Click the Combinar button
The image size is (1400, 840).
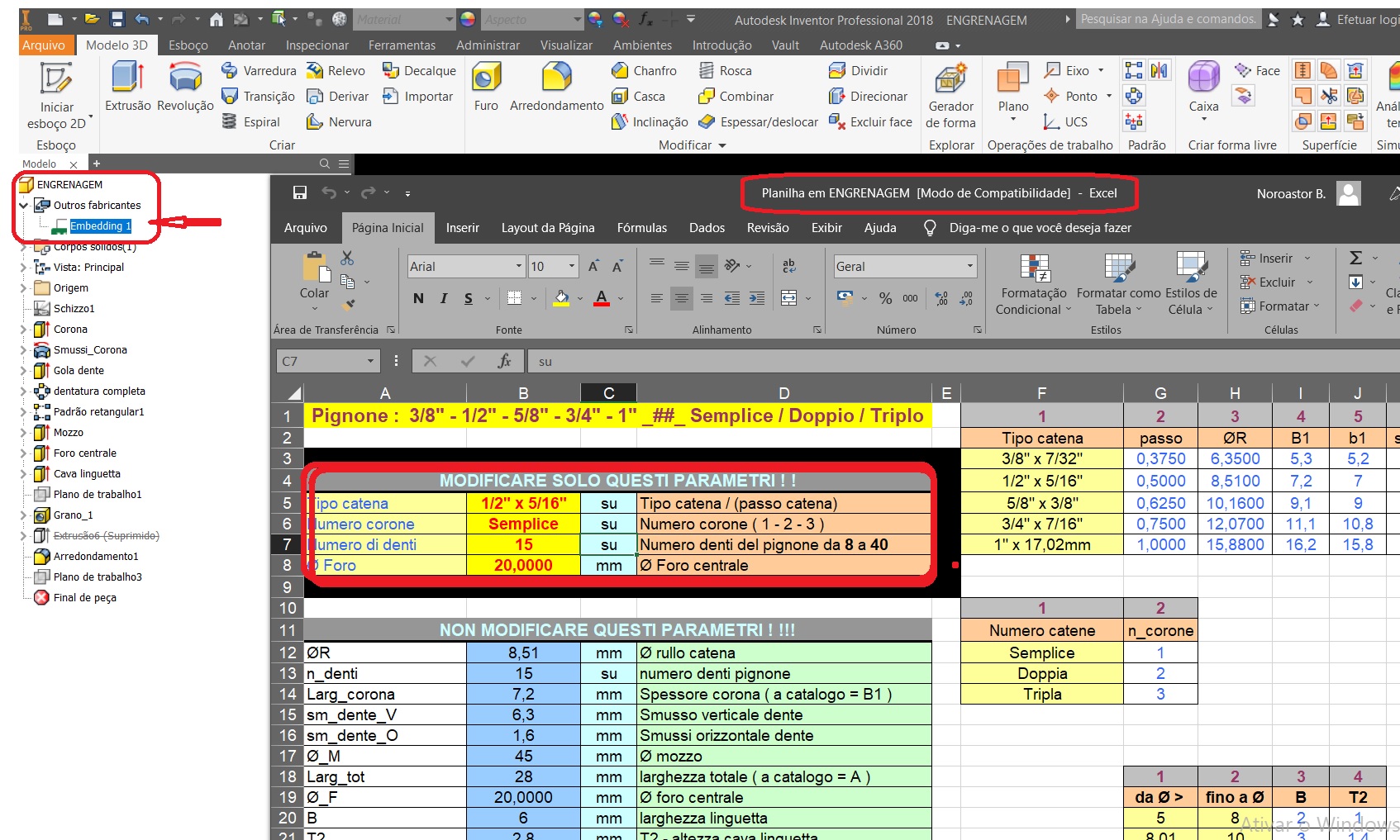tap(736, 97)
